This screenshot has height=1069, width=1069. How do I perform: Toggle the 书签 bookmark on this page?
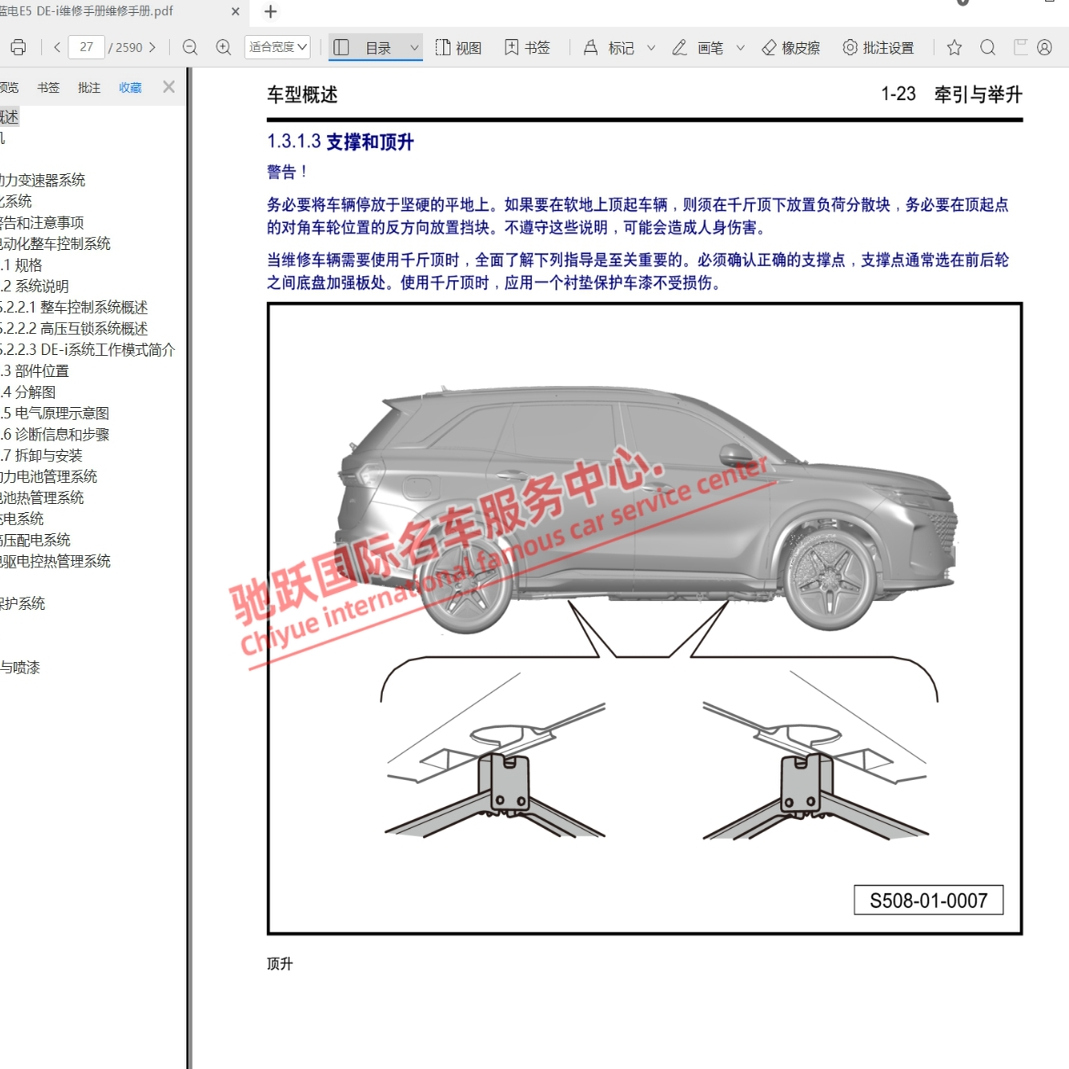[x=527, y=47]
